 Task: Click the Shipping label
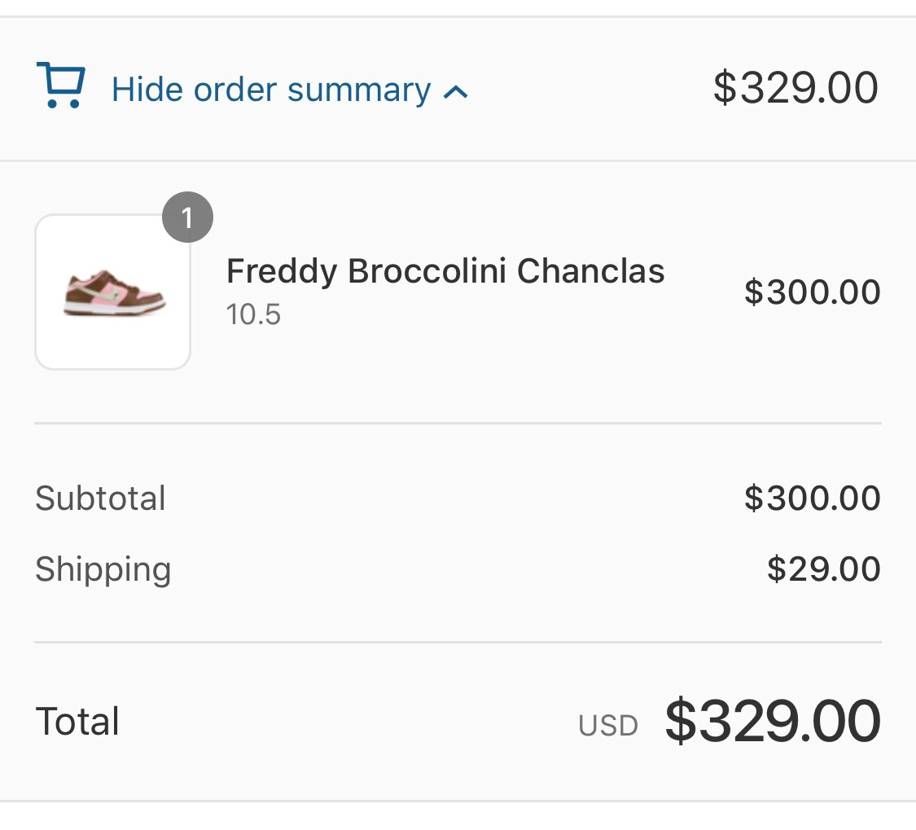pyautogui.click(x=103, y=569)
